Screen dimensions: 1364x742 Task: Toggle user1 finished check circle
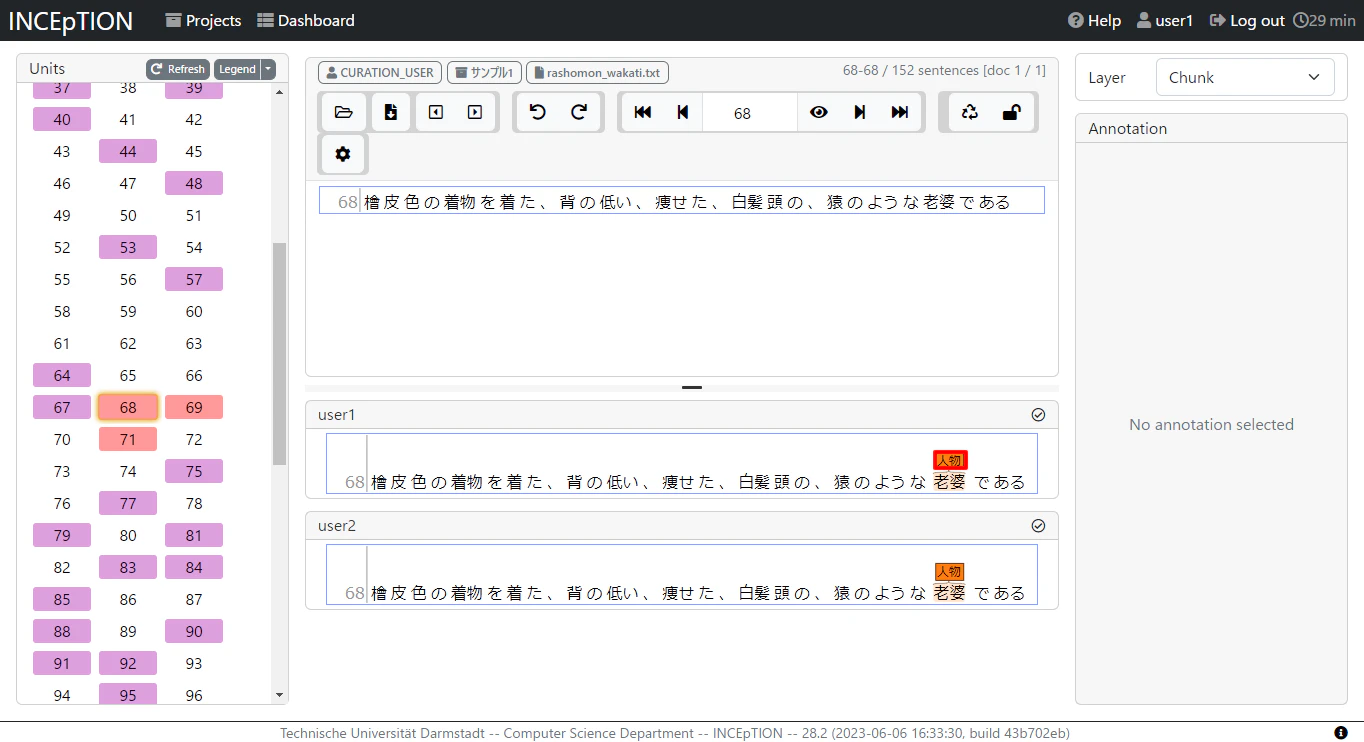click(x=1038, y=414)
